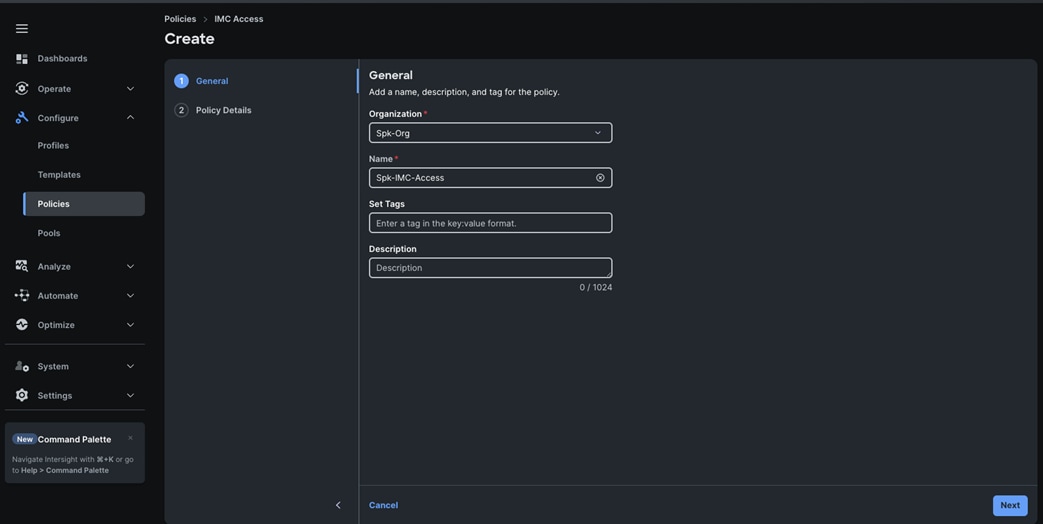Click the Next button
Screen dimensions: 1043x524
[1010, 505]
